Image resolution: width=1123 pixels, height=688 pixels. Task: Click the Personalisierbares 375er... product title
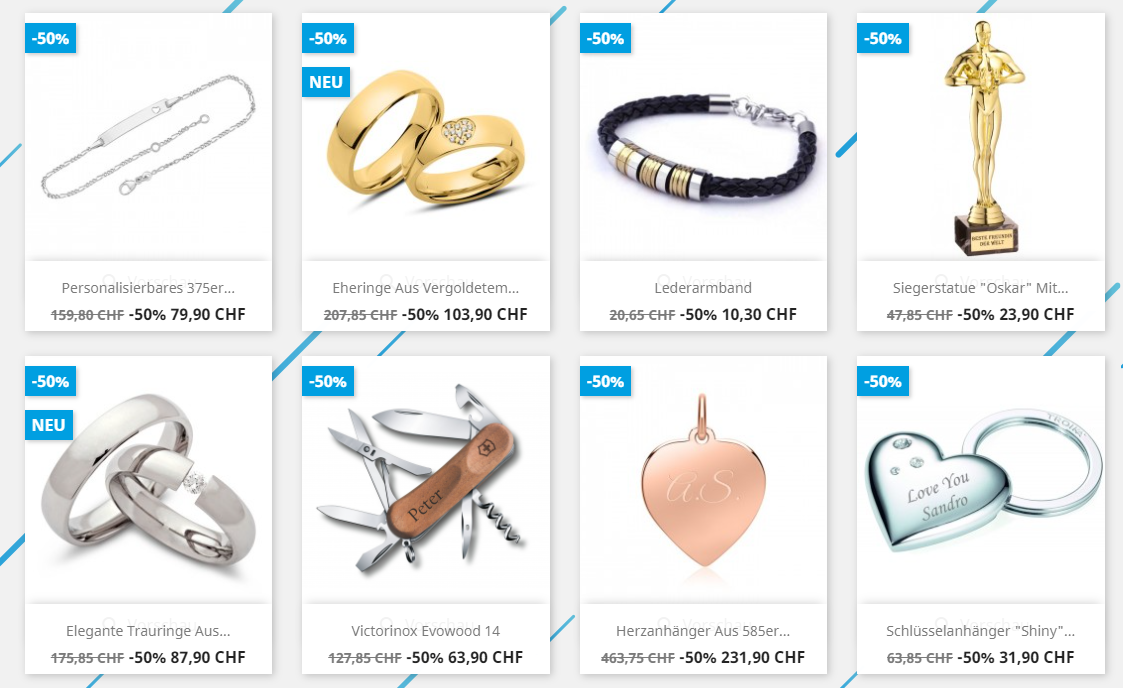[148, 288]
